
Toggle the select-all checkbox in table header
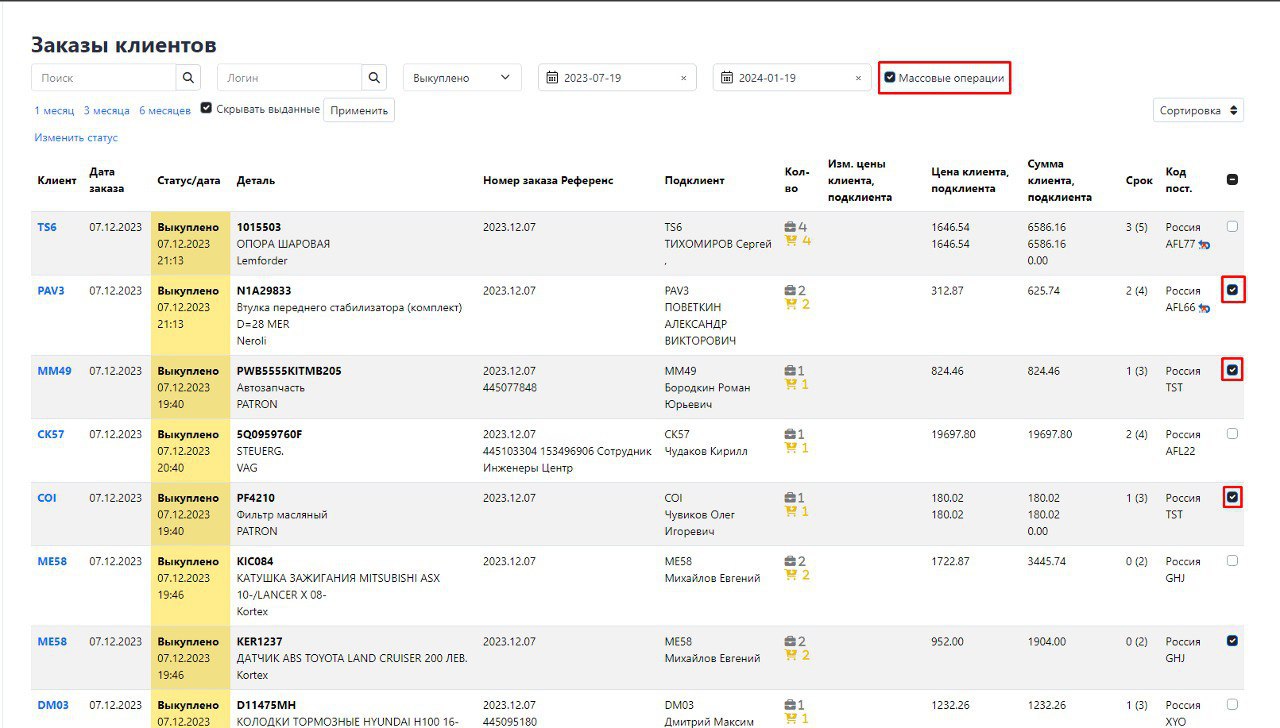[1232, 180]
